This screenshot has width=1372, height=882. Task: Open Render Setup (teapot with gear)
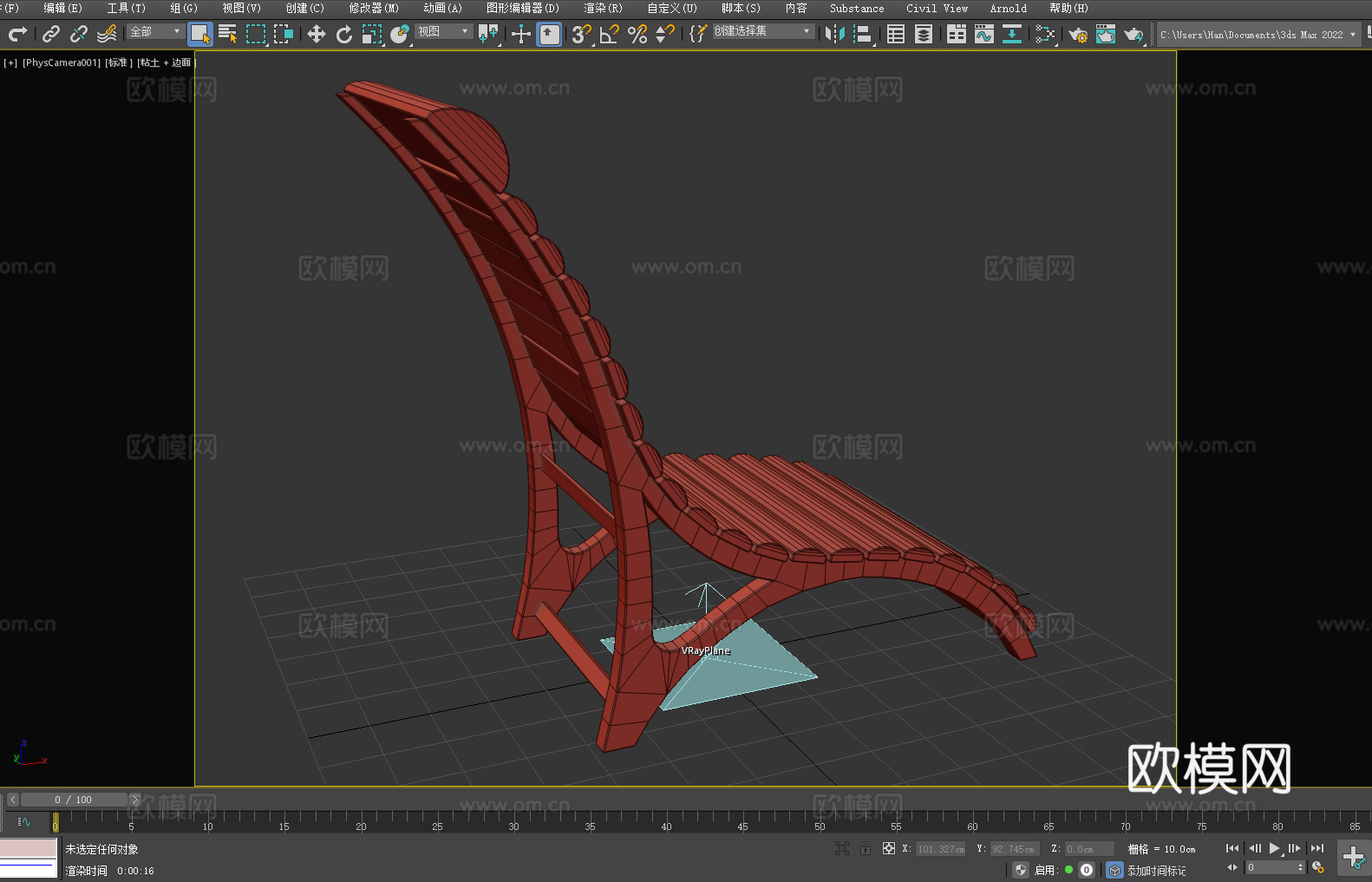(1078, 35)
